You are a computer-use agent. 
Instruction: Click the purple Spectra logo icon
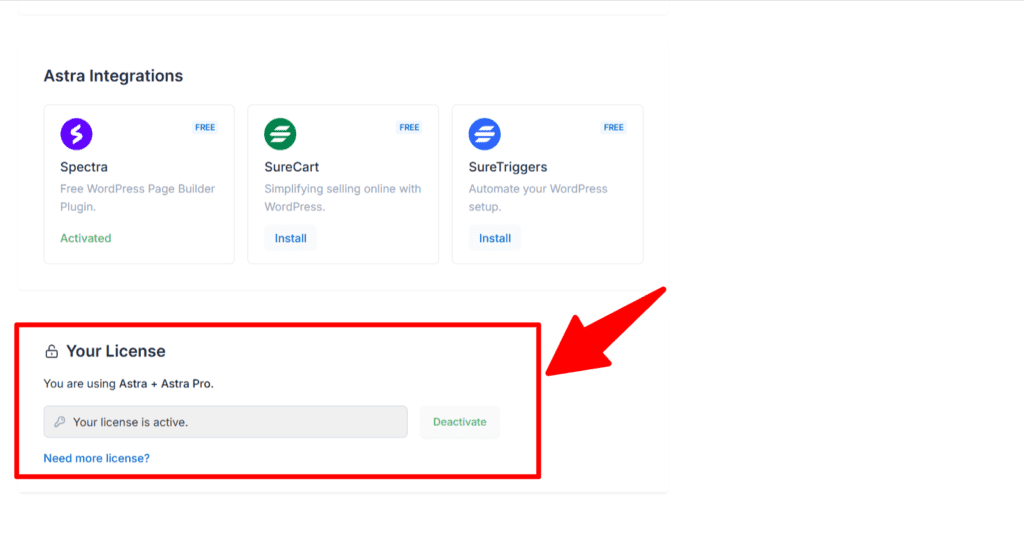tap(76, 134)
